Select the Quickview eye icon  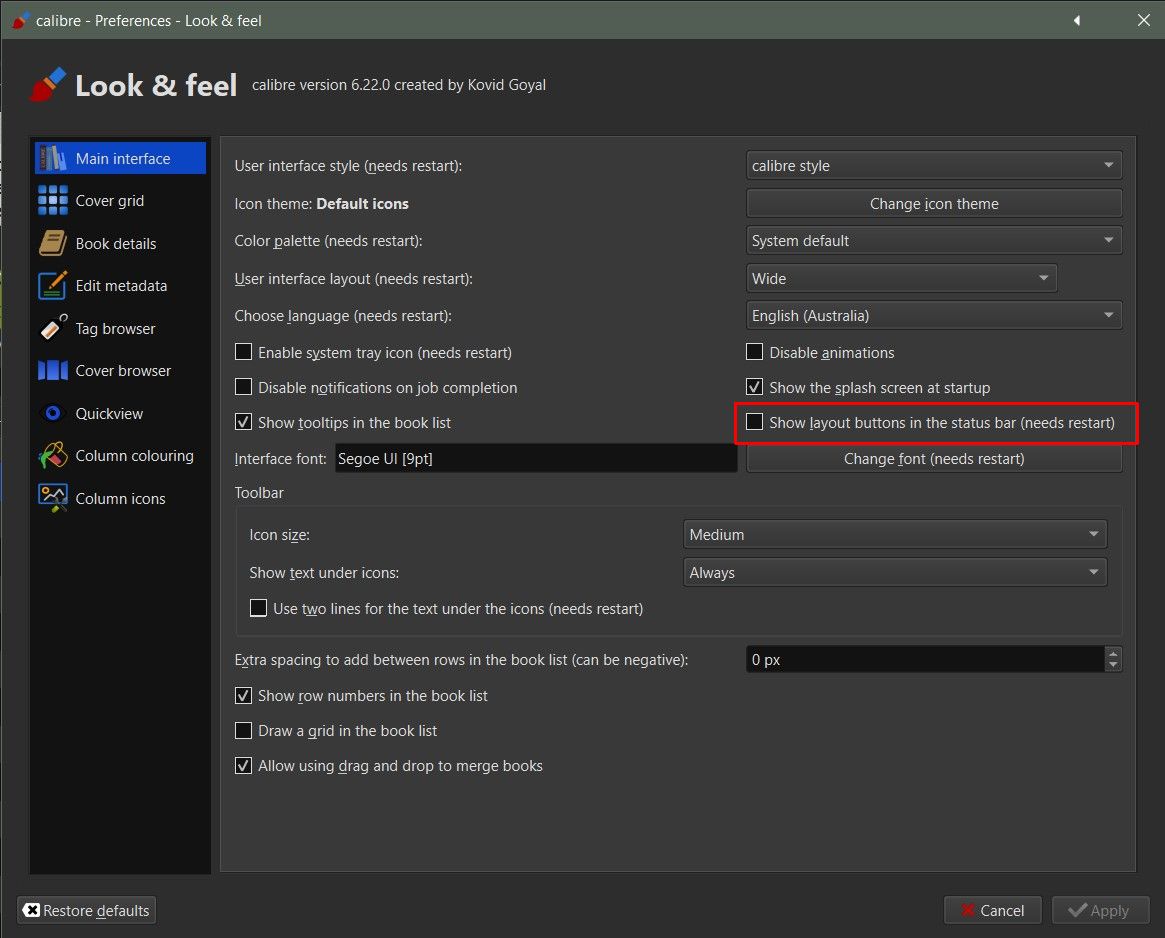pos(52,414)
